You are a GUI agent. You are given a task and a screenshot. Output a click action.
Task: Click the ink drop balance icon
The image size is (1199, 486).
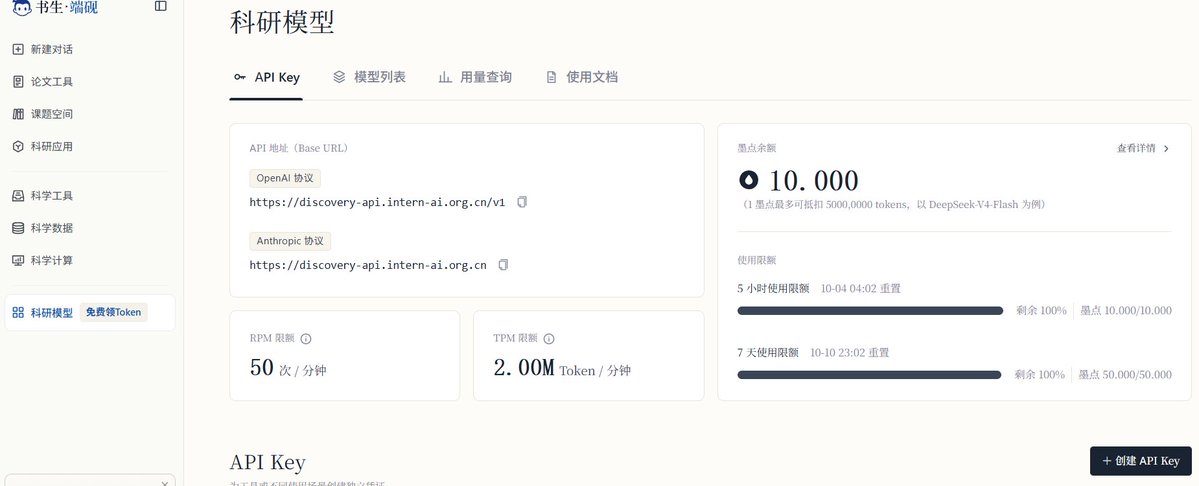(749, 180)
